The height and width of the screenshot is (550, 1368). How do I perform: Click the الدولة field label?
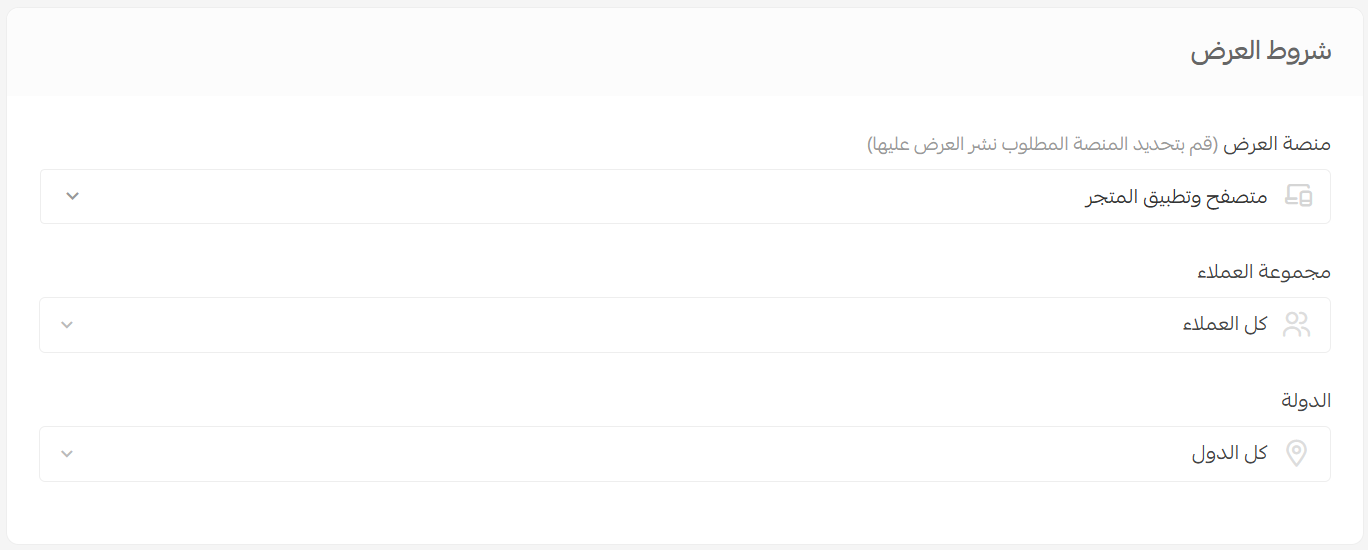1306,401
